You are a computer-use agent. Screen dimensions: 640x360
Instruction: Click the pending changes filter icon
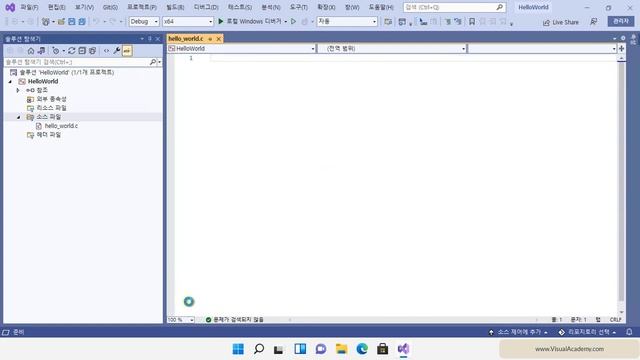56,51
